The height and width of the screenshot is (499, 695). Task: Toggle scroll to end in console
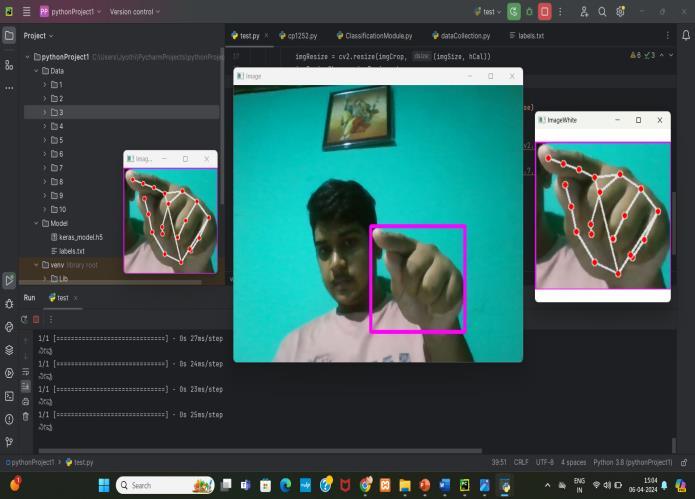[26, 386]
